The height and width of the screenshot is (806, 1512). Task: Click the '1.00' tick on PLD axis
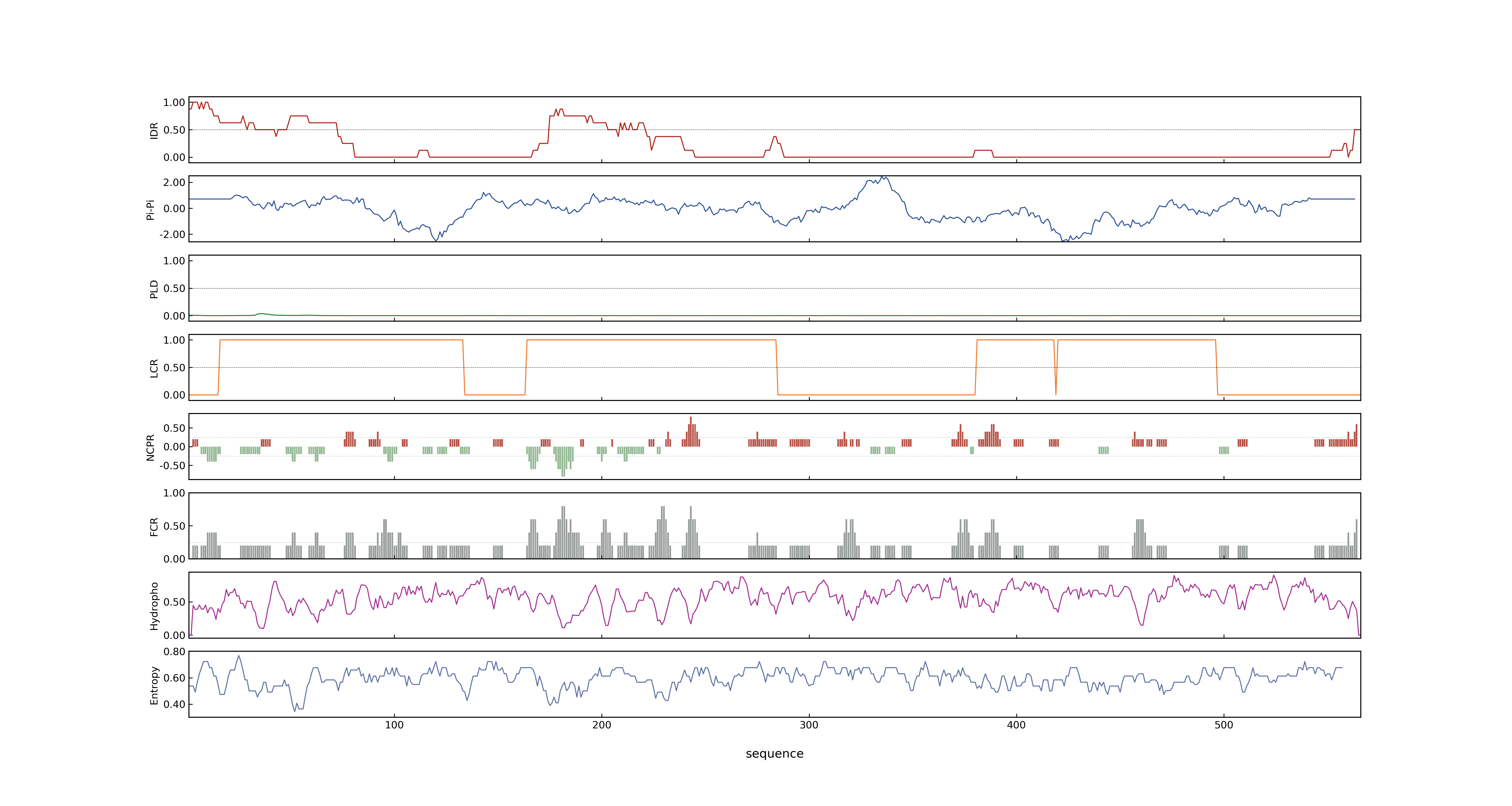pyautogui.click(x=174, y=261)
